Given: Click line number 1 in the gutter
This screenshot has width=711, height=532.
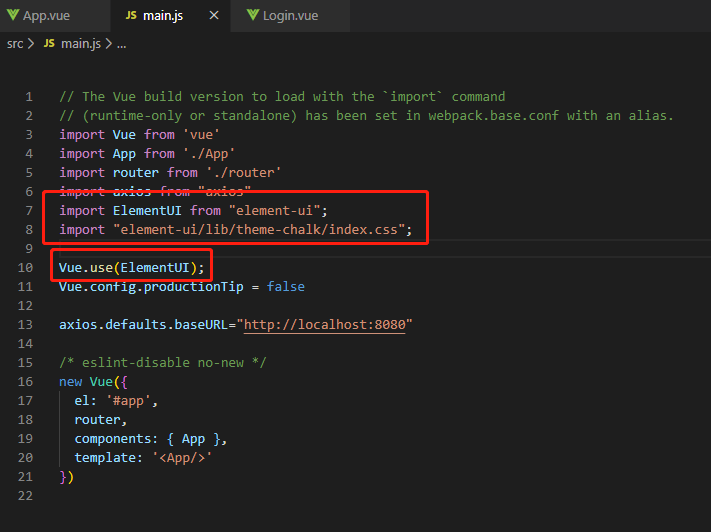Looking at the screenshot, I should point(29,97).
